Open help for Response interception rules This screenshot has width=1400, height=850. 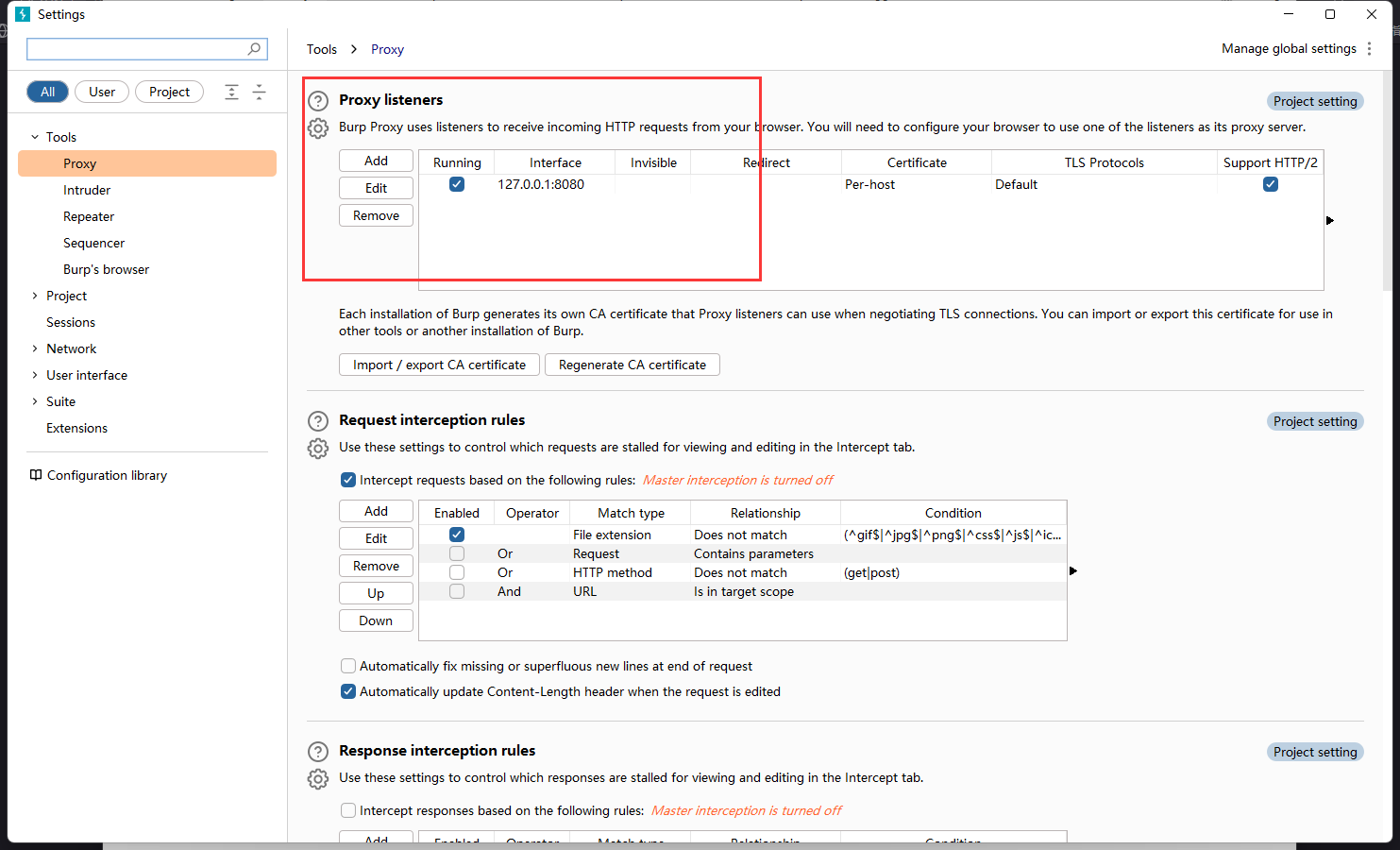coord(318,752)
